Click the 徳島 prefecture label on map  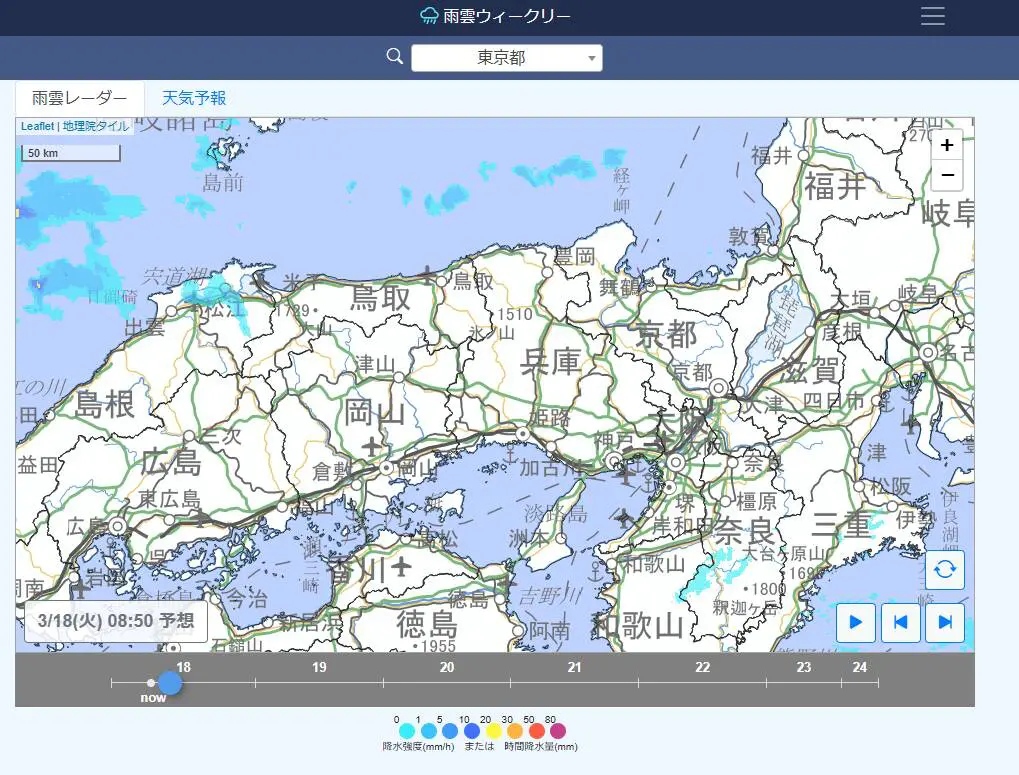pyautogui.click(x=427, y=624)
